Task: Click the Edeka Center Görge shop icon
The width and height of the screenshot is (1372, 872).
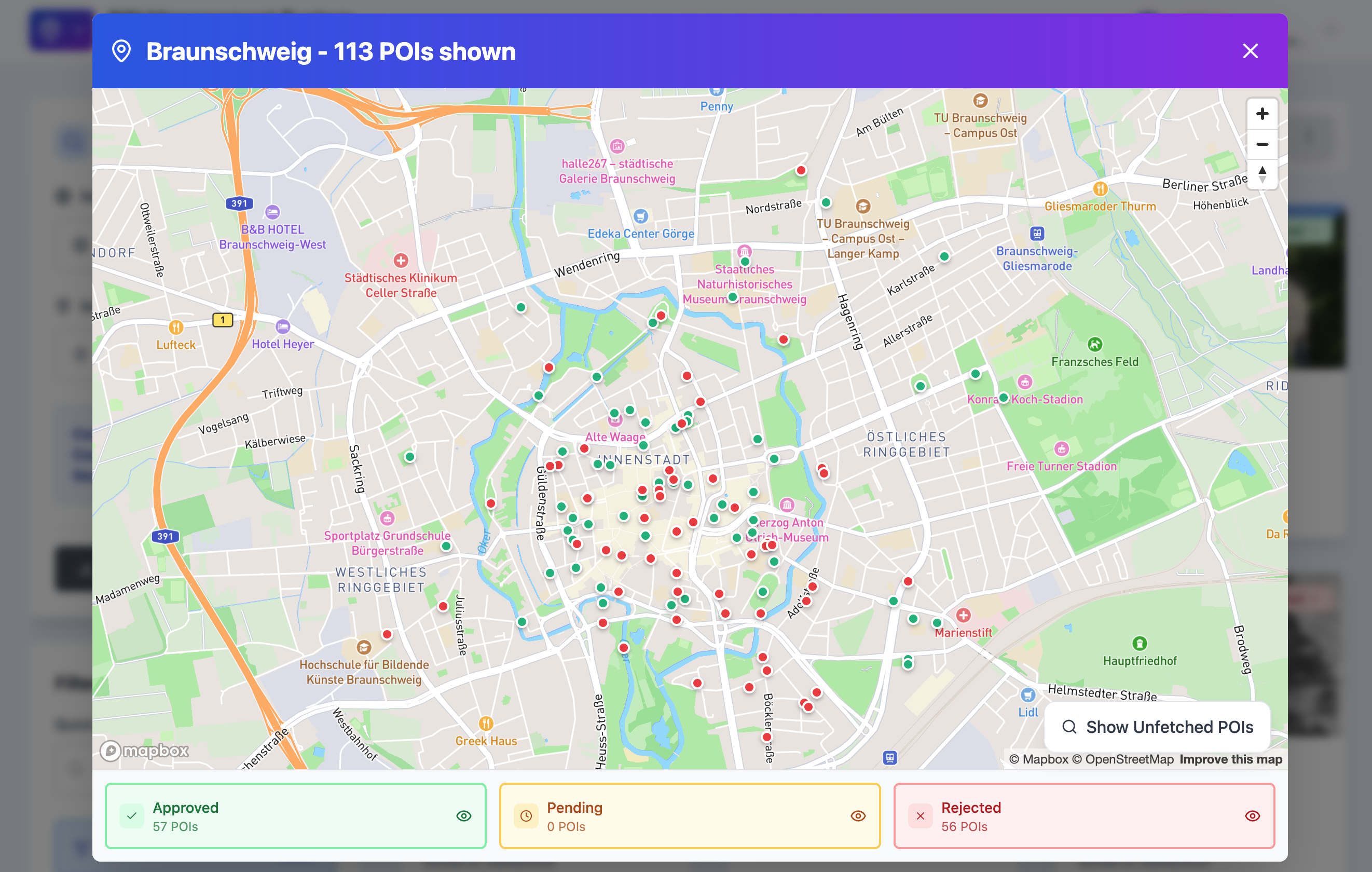Action: click(x=640, y=216)
